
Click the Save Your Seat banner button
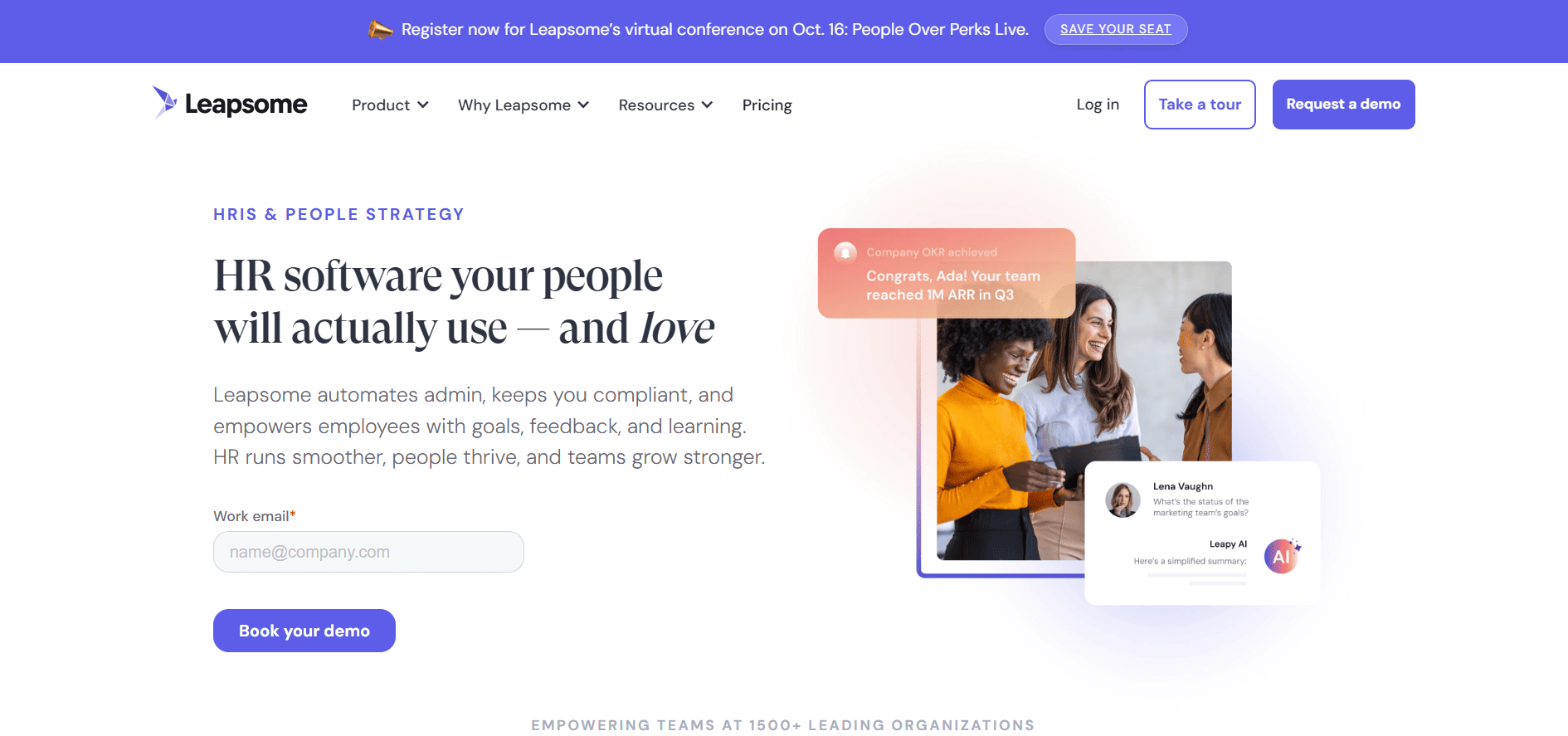coord(1116,29)
